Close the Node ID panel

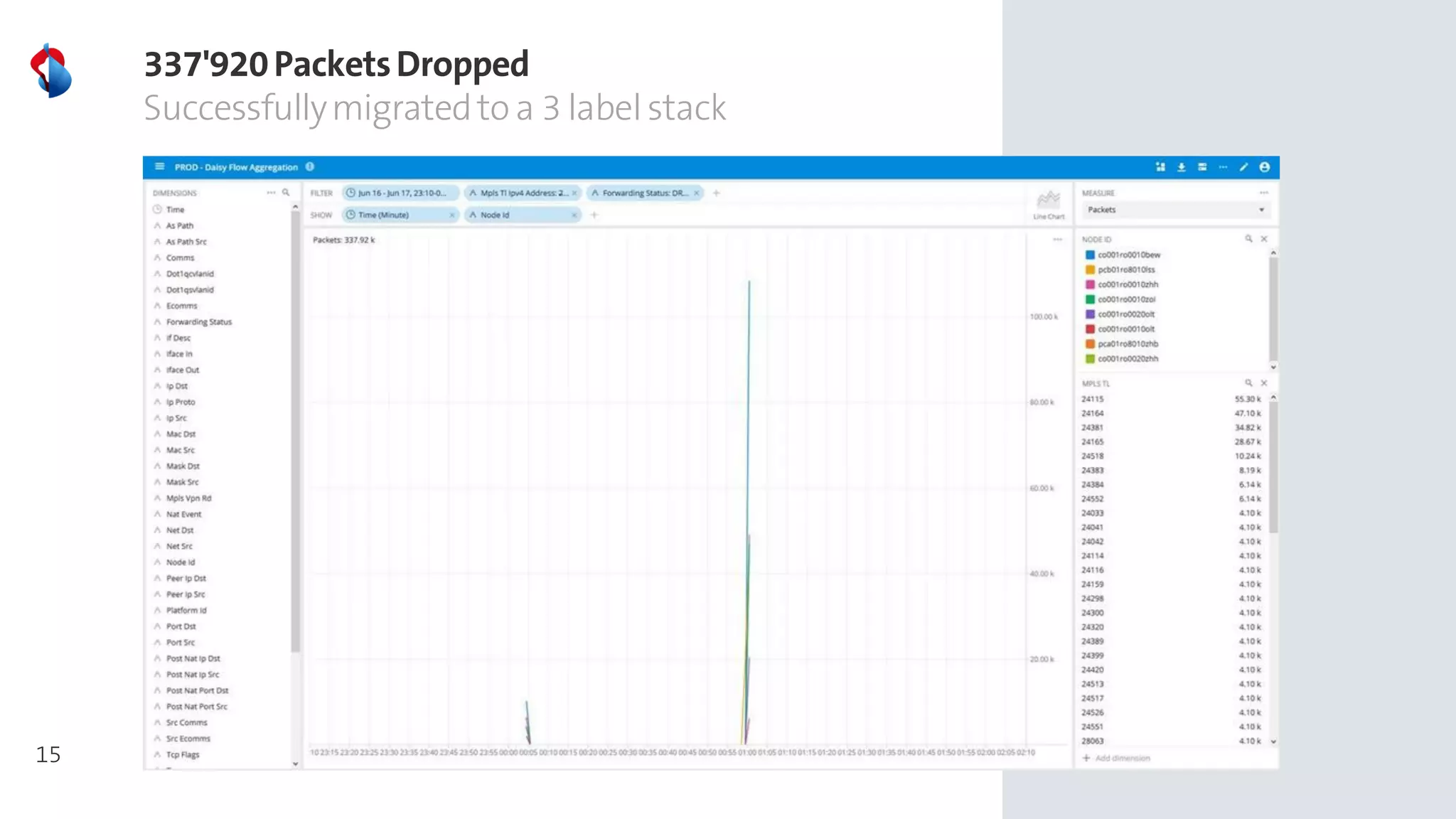[x=1264, y=239]
